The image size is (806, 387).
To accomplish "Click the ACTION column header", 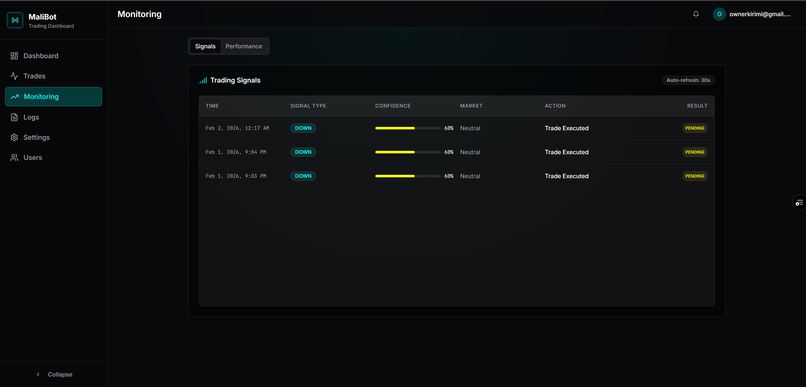I will [555, 106].
